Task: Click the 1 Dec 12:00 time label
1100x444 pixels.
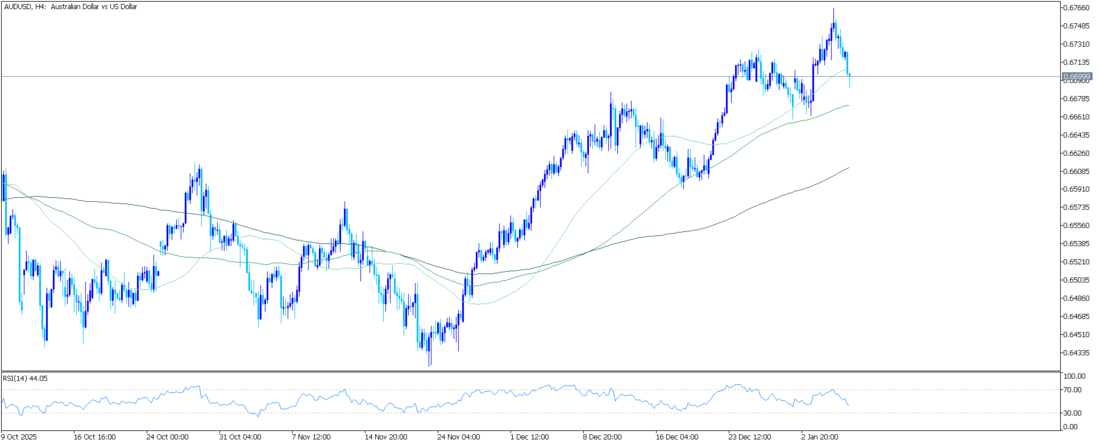Action: [x=530, y=436]
